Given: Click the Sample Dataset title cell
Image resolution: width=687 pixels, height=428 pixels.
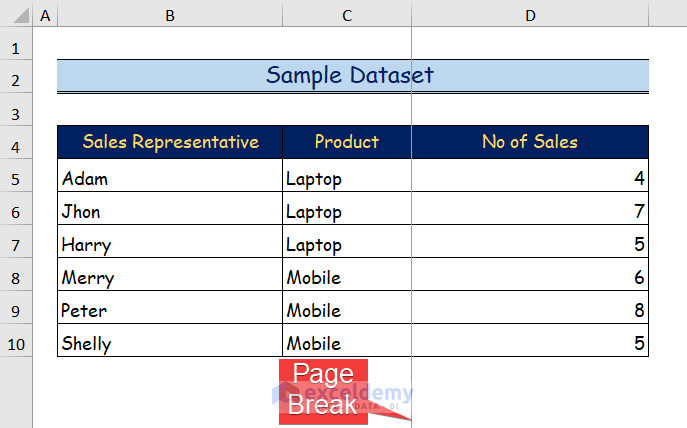Looking at the screenshot, I should pos(352,76).
